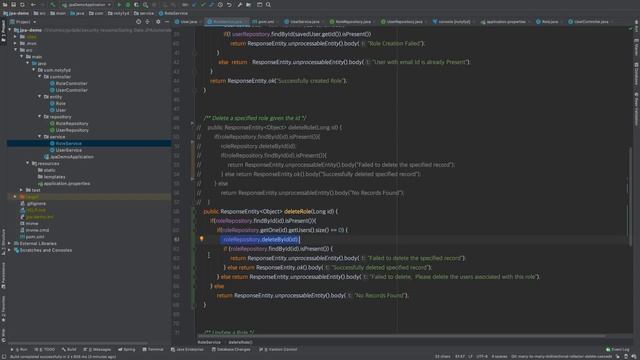Click the notyfyd breadcrumb in navigation bar
Screen dimensions: 640x360
tap(119, 13)
